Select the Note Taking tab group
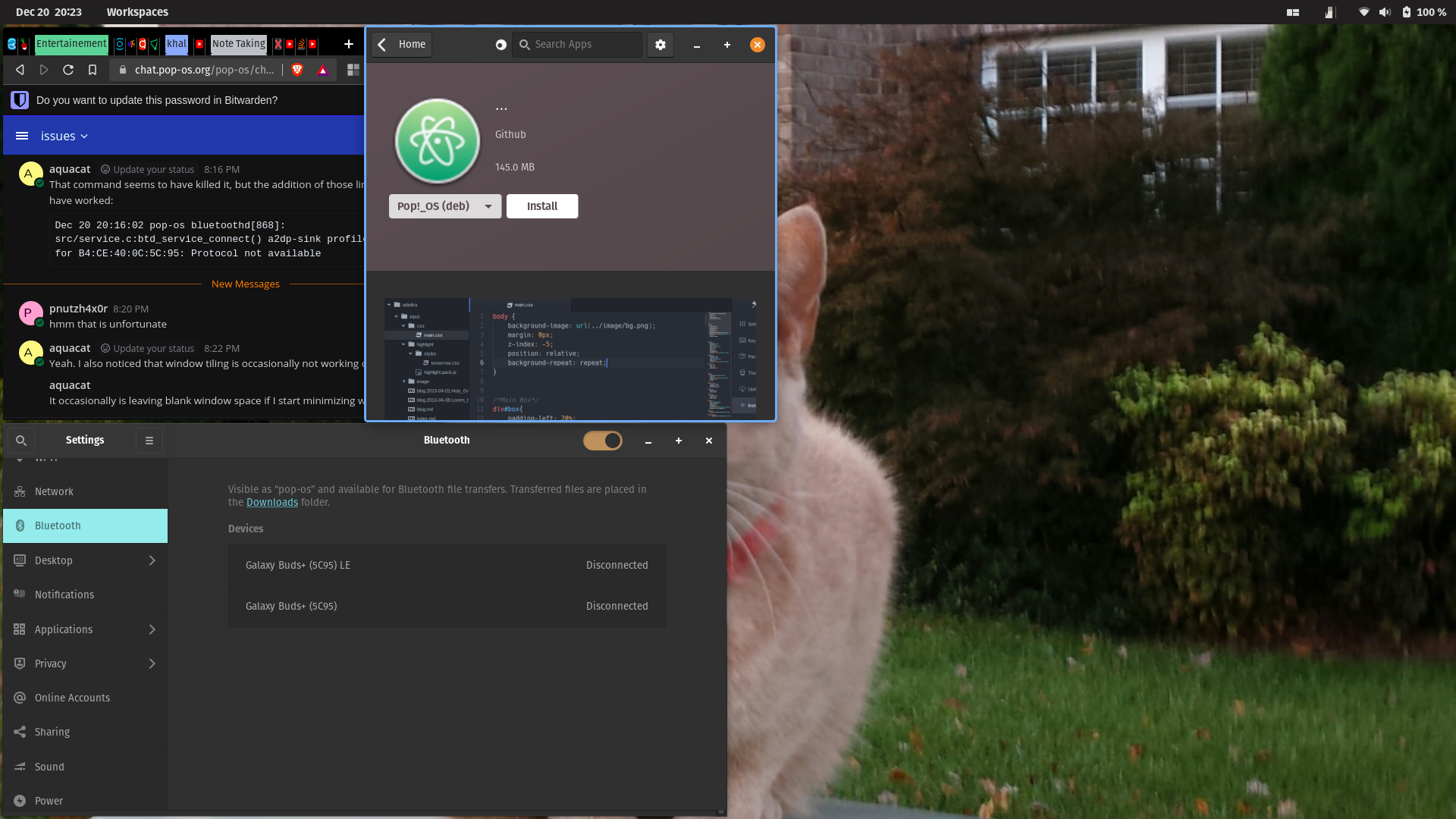Viewport: 1456px width, 819px height. (239, 44)
